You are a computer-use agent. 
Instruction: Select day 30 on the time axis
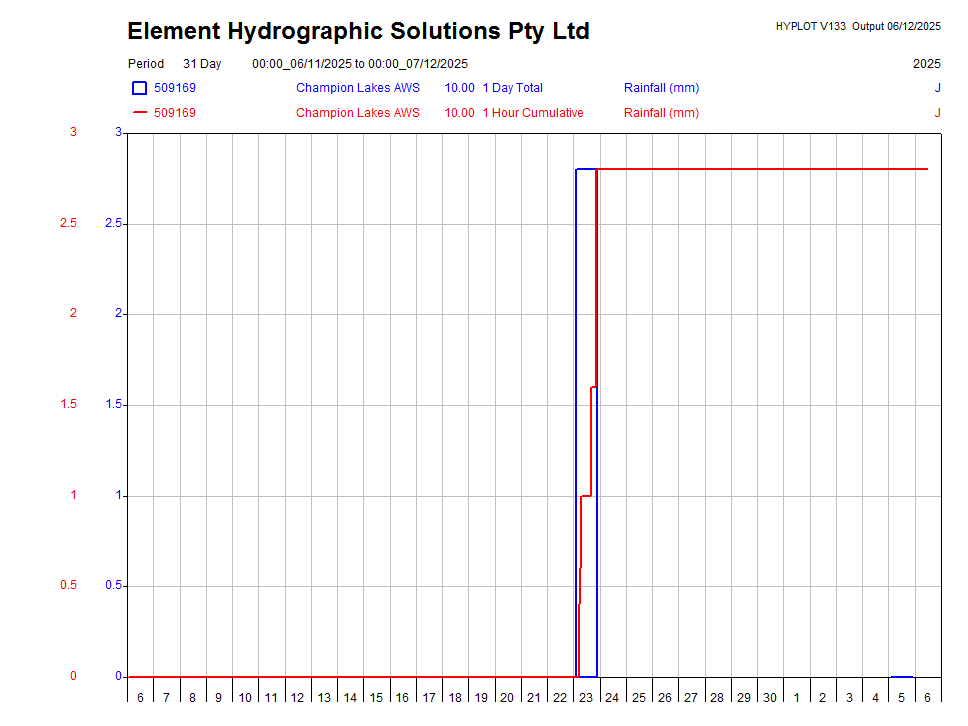[770, 697]
